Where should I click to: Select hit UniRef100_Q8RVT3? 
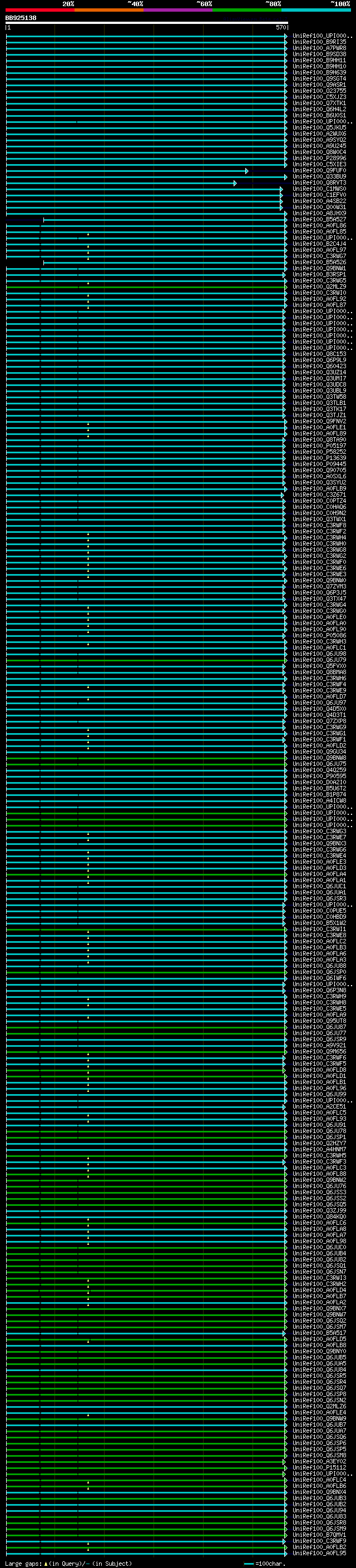point(319,182)
